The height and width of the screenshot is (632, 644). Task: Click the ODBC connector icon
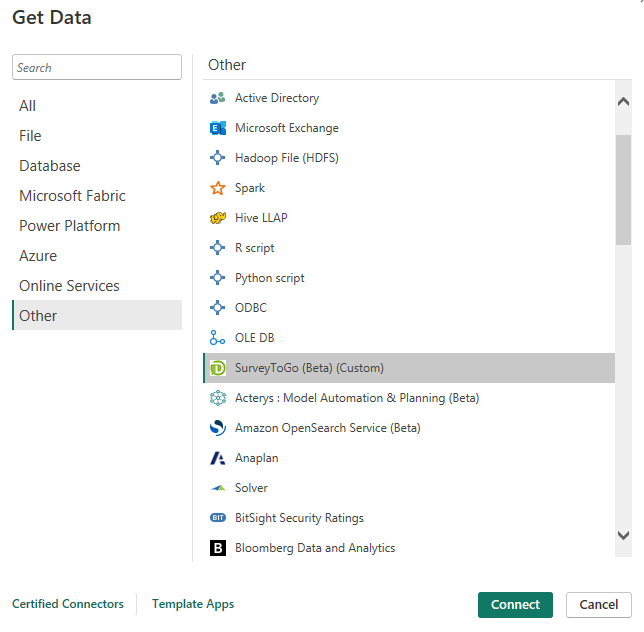click(218, 308)
